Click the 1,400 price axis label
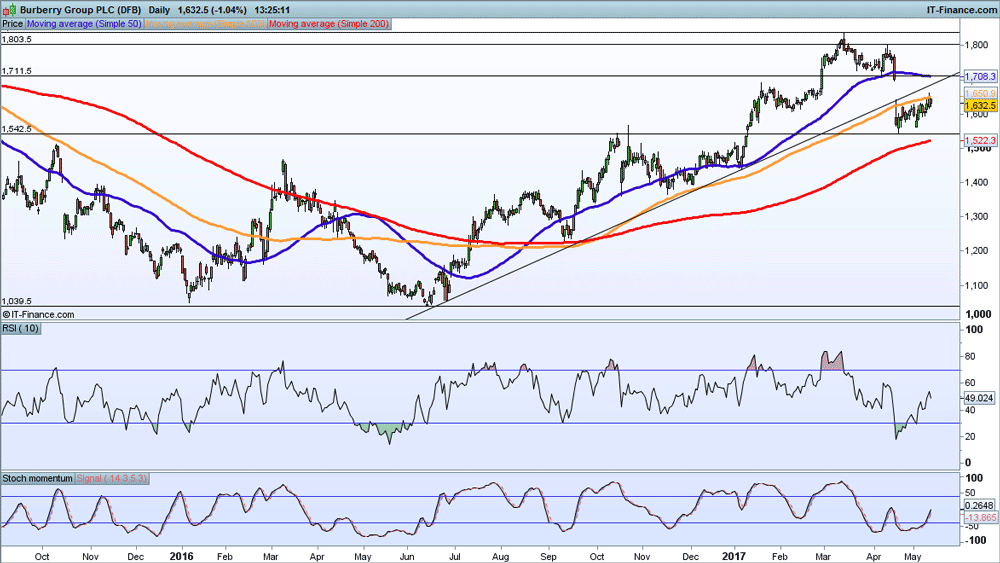 coord(977,182)
